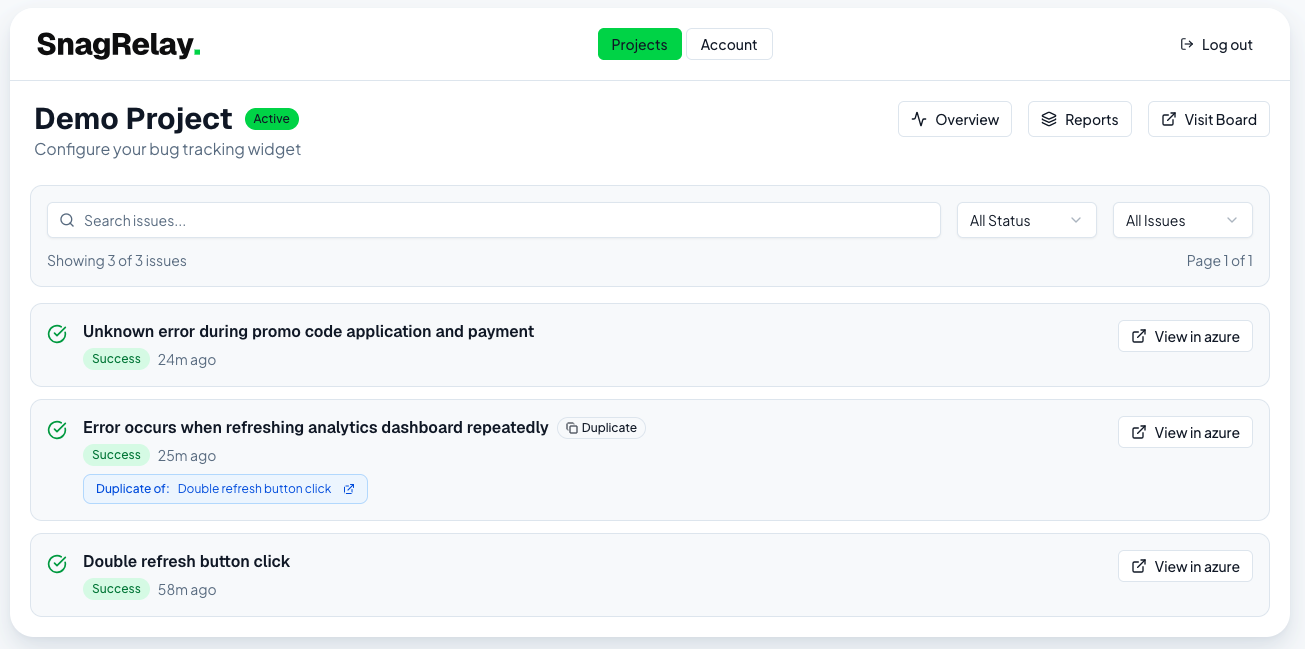1305x649 pixels.
Task: Click the All Status chevron arrow
Action: click(1076, 220)
